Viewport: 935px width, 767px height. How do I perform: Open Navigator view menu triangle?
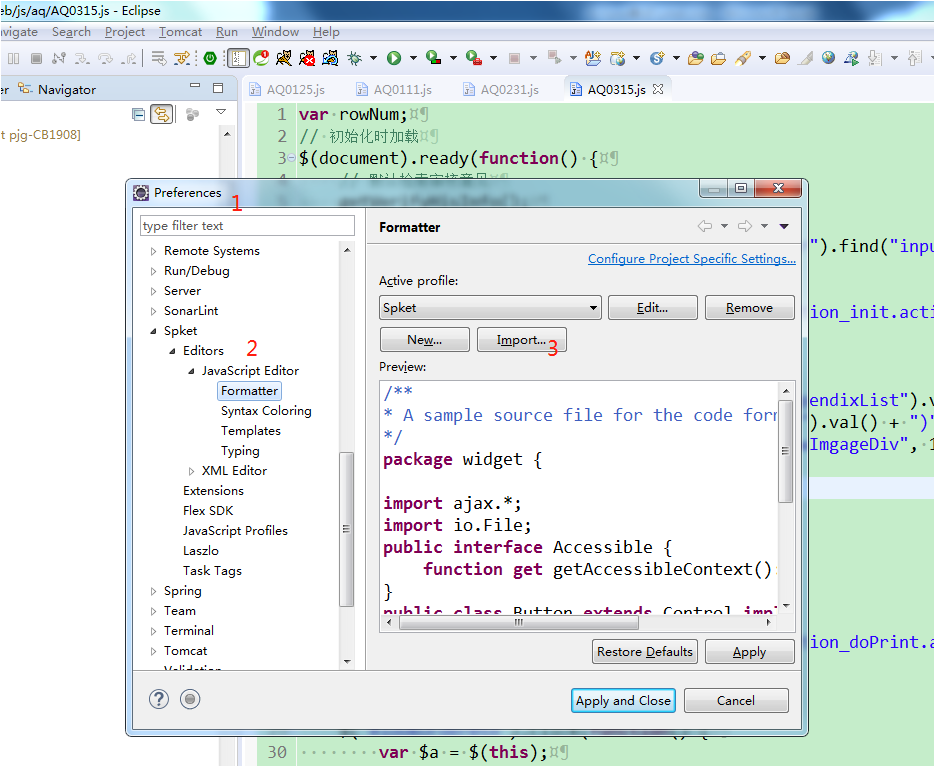click(221, 112)
